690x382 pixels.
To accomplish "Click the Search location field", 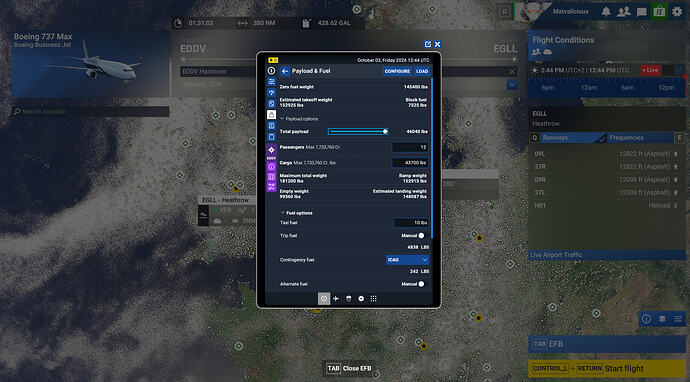I will (x=91, y=112).
